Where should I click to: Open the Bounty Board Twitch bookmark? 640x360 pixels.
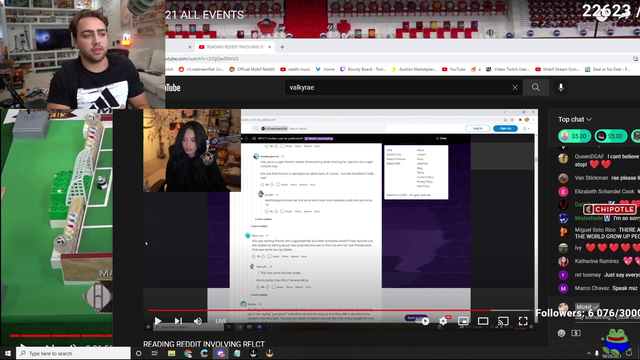(363, 69)
